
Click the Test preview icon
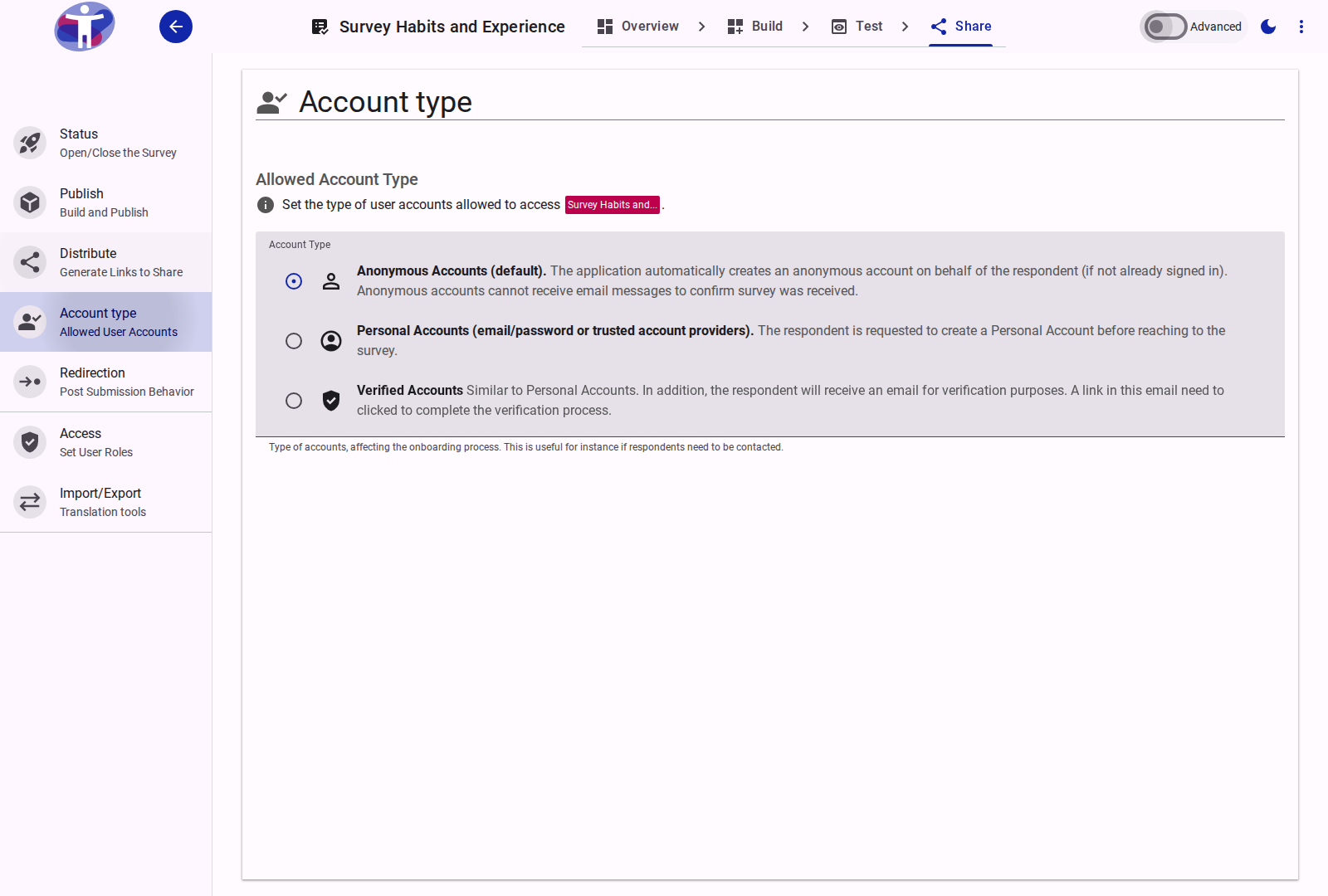(839, 27)
